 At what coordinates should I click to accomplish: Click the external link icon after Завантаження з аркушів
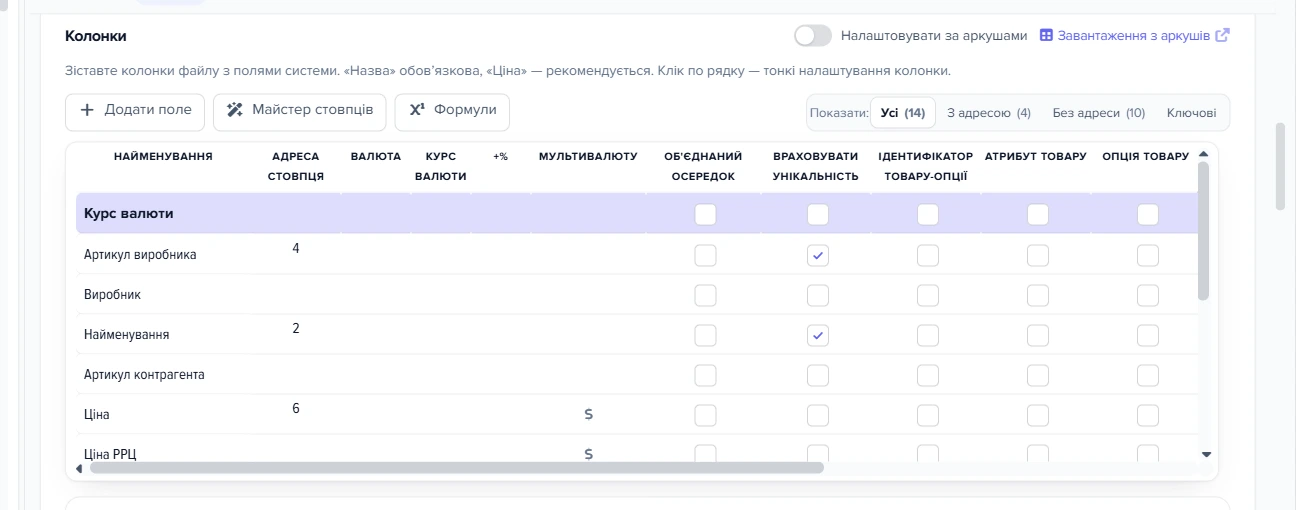(1222, 35)
